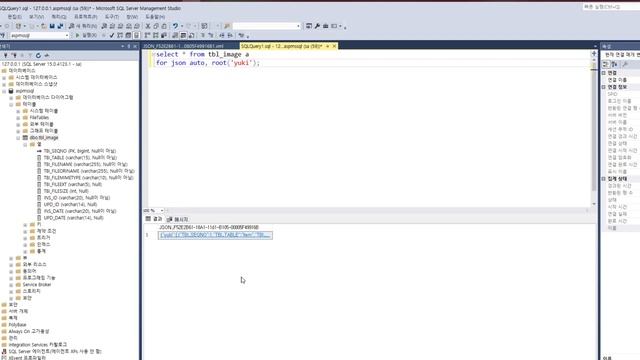Sort properties alphabetically icon
Viewport: 640px width, 360px height.
coord(614,64)
